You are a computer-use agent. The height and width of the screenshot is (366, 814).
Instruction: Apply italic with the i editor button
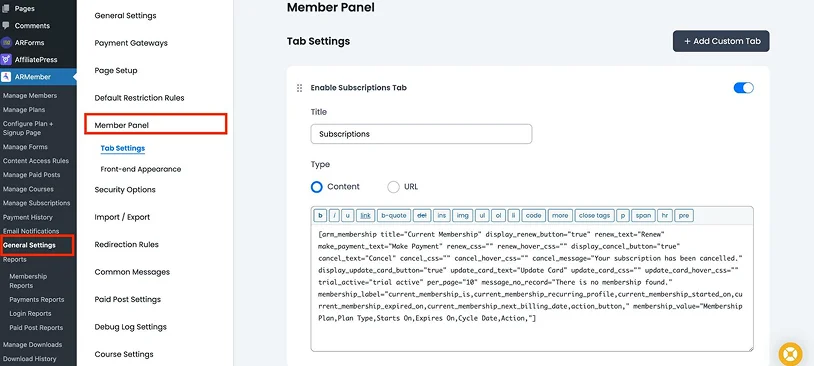[x=334, y=215]
